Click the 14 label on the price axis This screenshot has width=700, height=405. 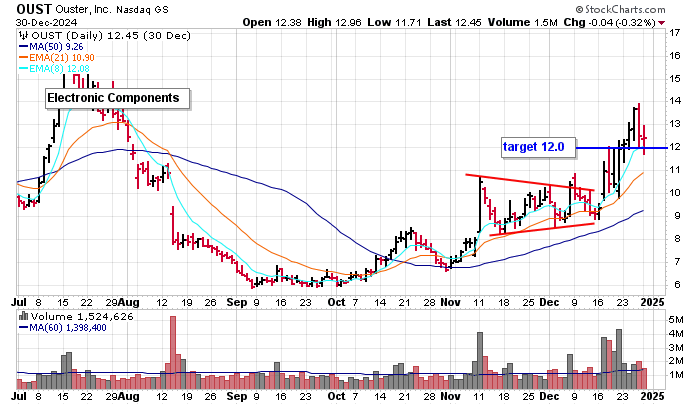(x=675, y=101)
